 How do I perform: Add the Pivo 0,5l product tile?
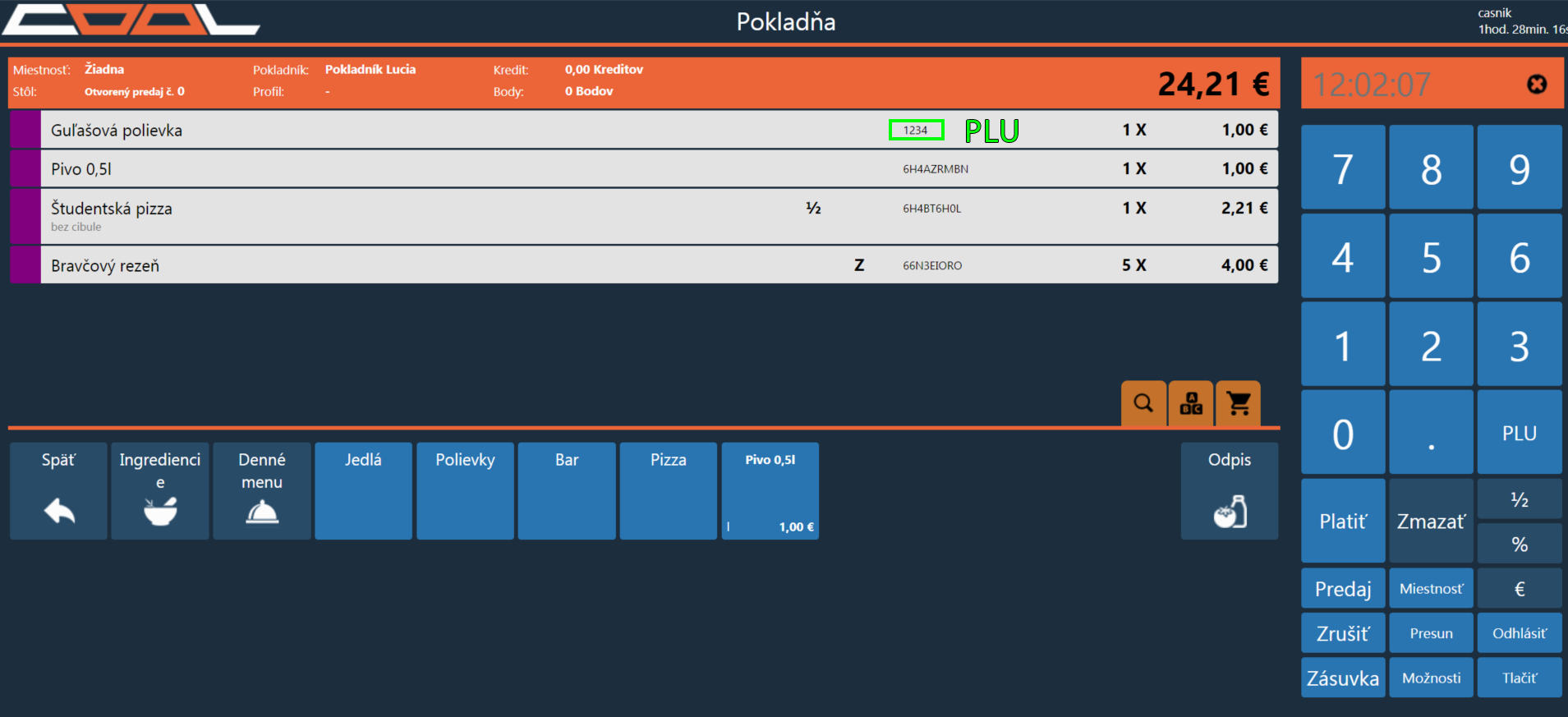(770, 491)
